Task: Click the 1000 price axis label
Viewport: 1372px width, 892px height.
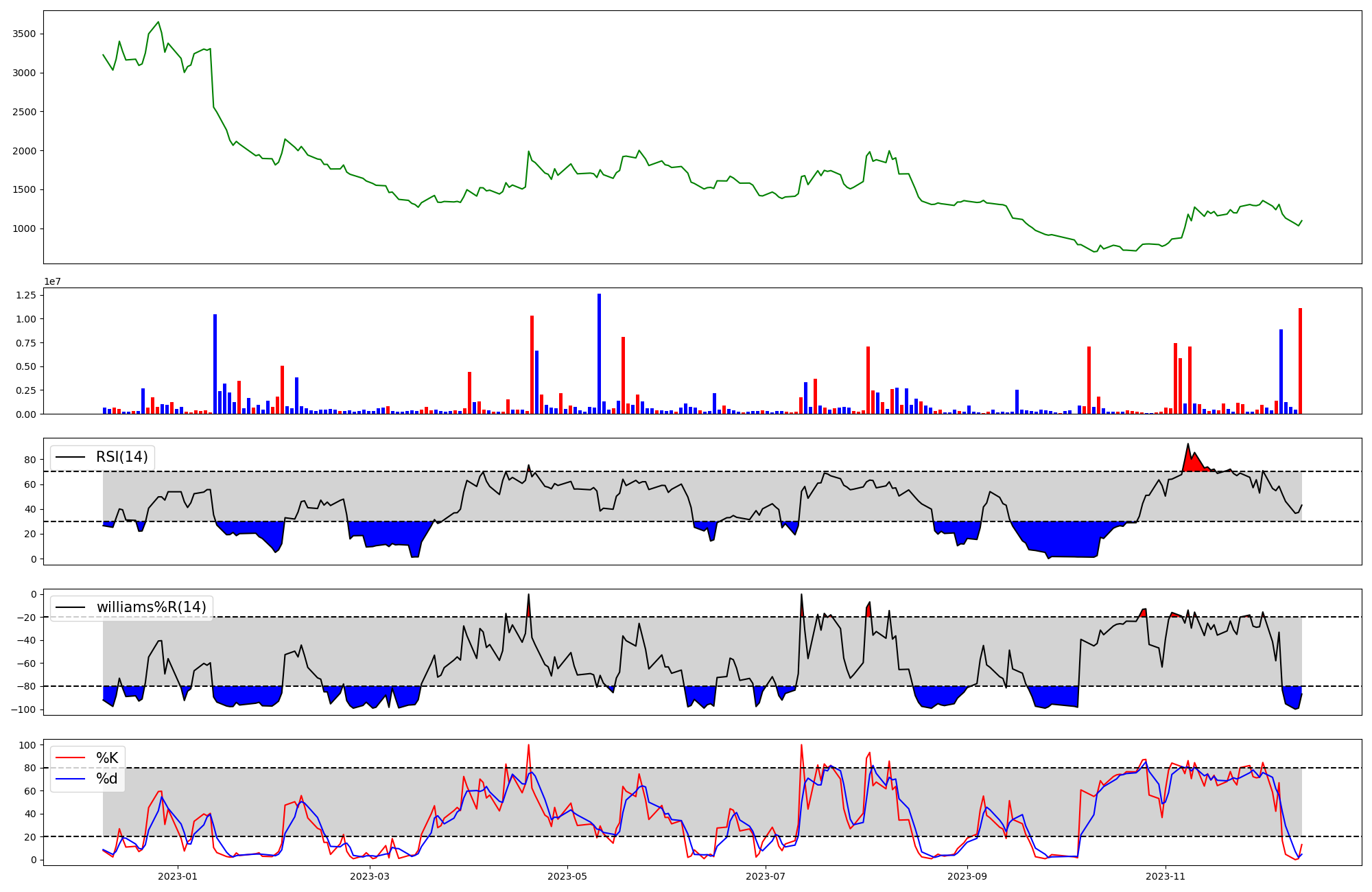Action: coord(25,229)
